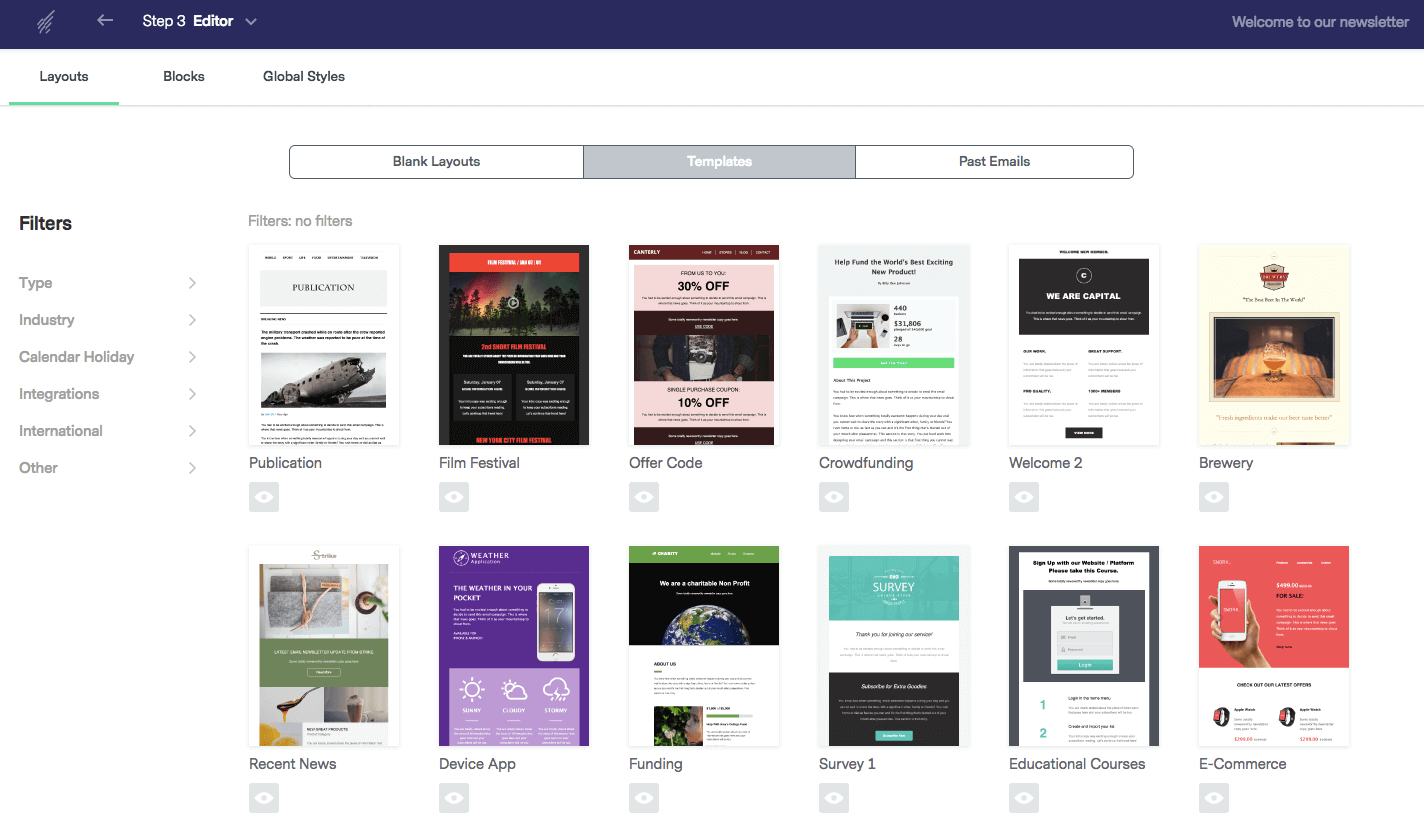Open the Global Styles tab

pos(304,77)
